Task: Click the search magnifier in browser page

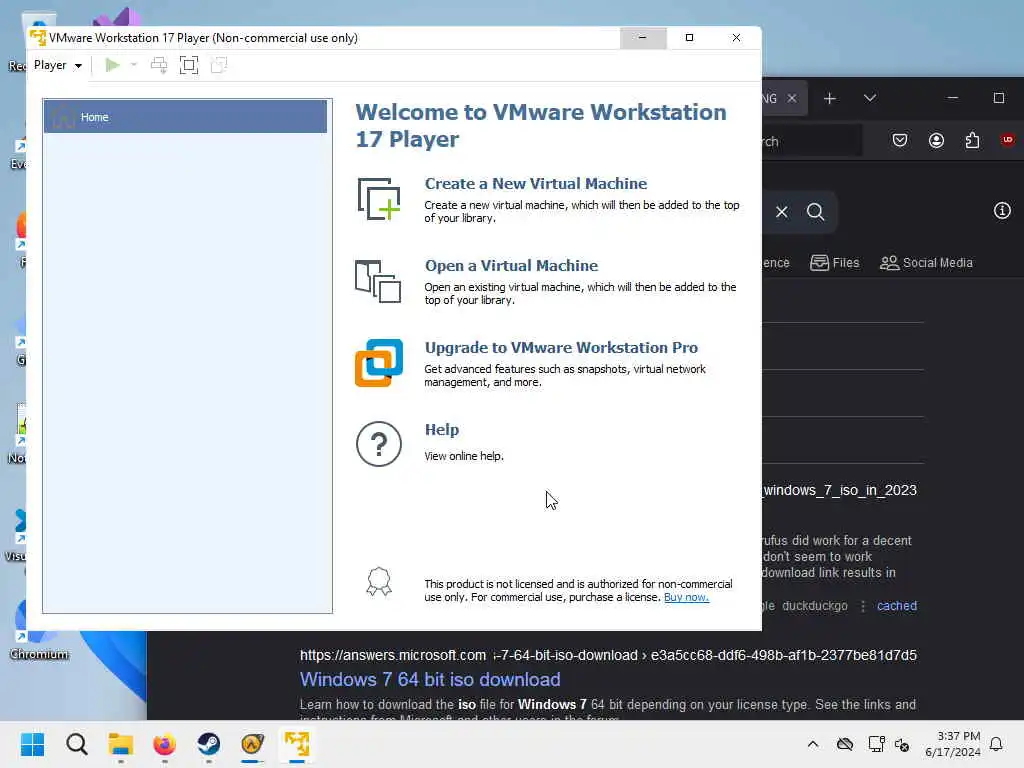Action: tap(815, 212)
